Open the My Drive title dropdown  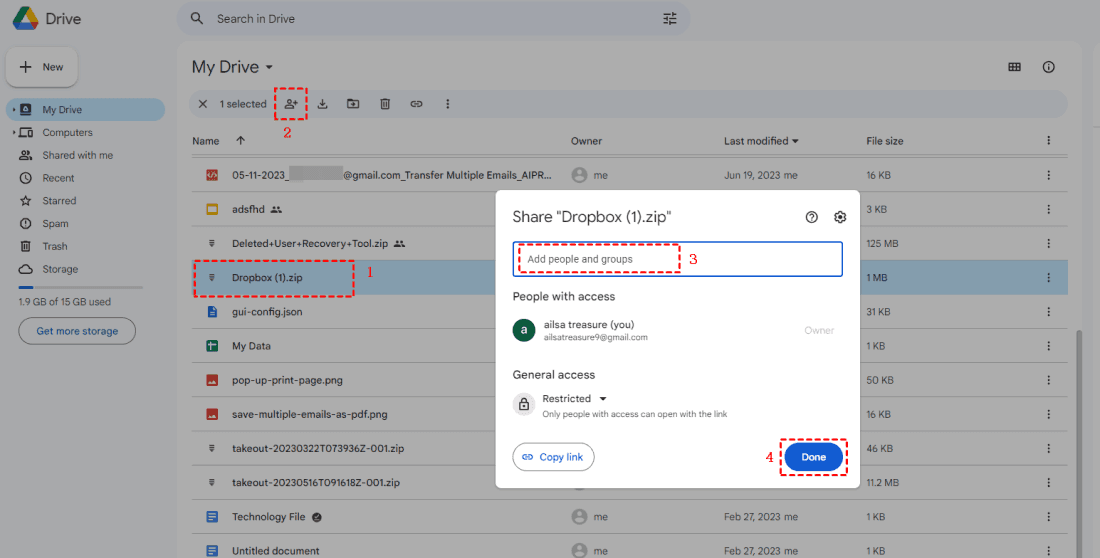point(269,67)
